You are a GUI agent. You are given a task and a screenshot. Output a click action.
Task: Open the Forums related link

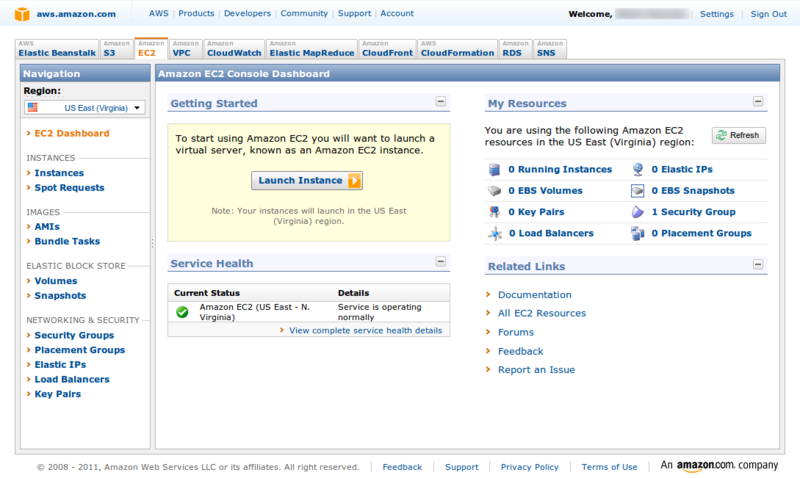(x=516, y=332)
